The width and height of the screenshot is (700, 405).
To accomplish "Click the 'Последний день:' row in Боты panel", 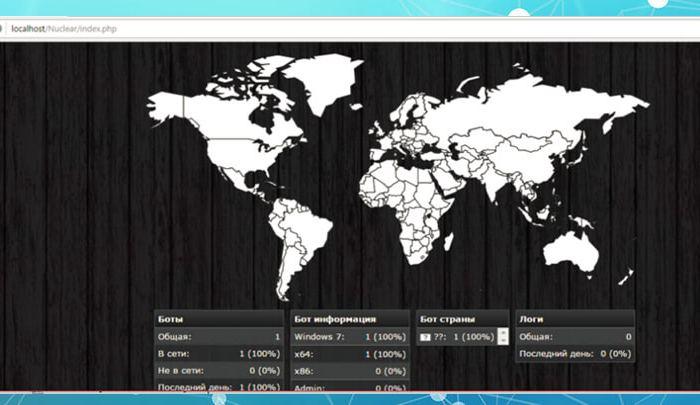I will [219, 386].
